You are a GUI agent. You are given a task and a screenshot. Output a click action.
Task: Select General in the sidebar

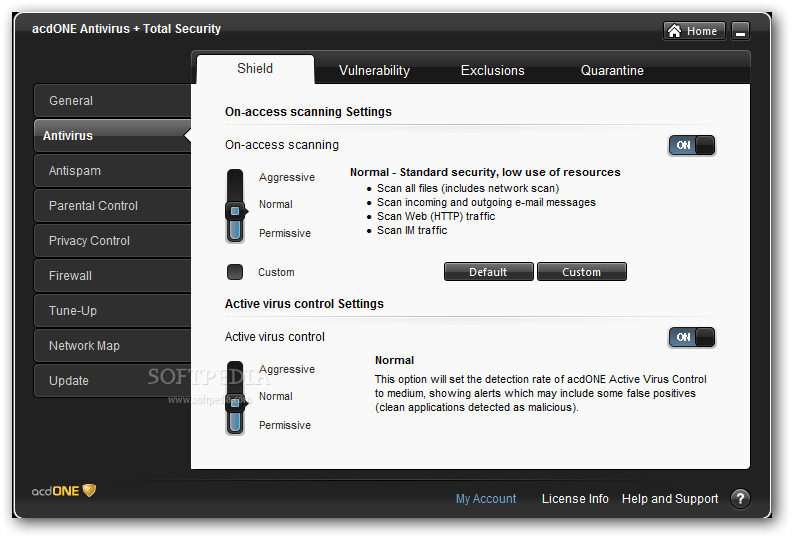[112, 101]
